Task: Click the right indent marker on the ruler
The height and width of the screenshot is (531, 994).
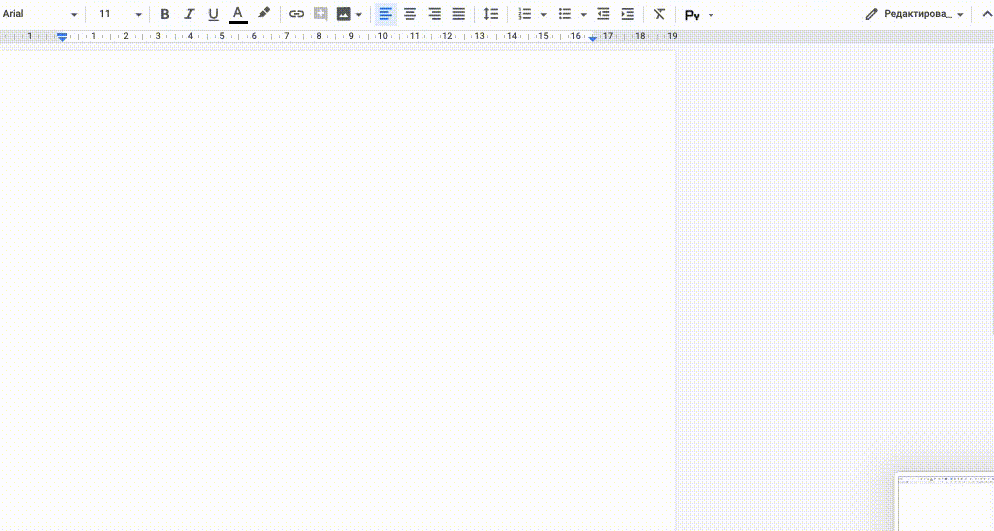Action: (x=592, y=39)
